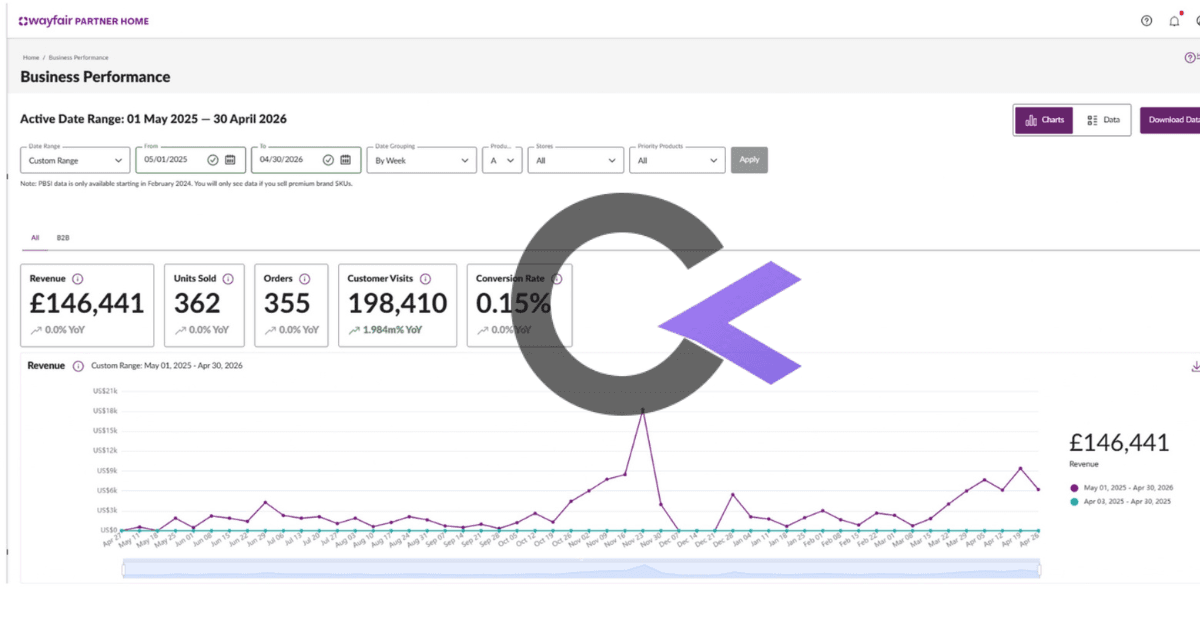The width and height of the screenshot is (1200, 630).
Task: Show info for the Customer Visits card
Action: pos(425,279)
